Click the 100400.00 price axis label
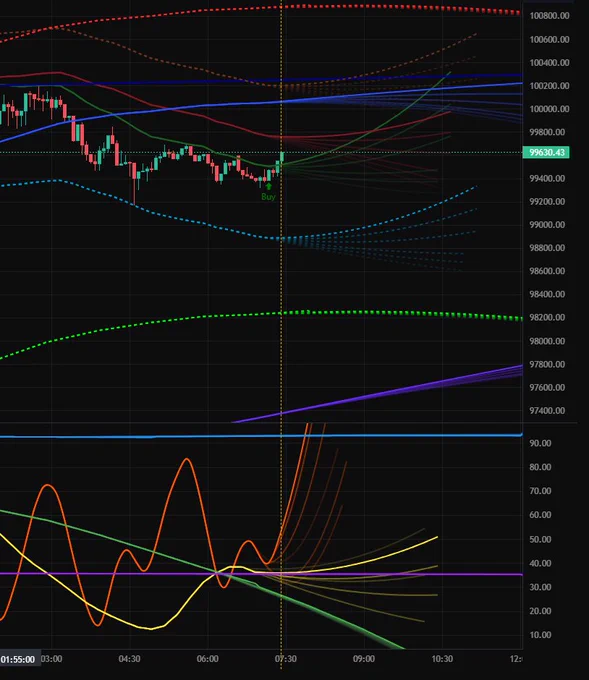 coord(549,62)
